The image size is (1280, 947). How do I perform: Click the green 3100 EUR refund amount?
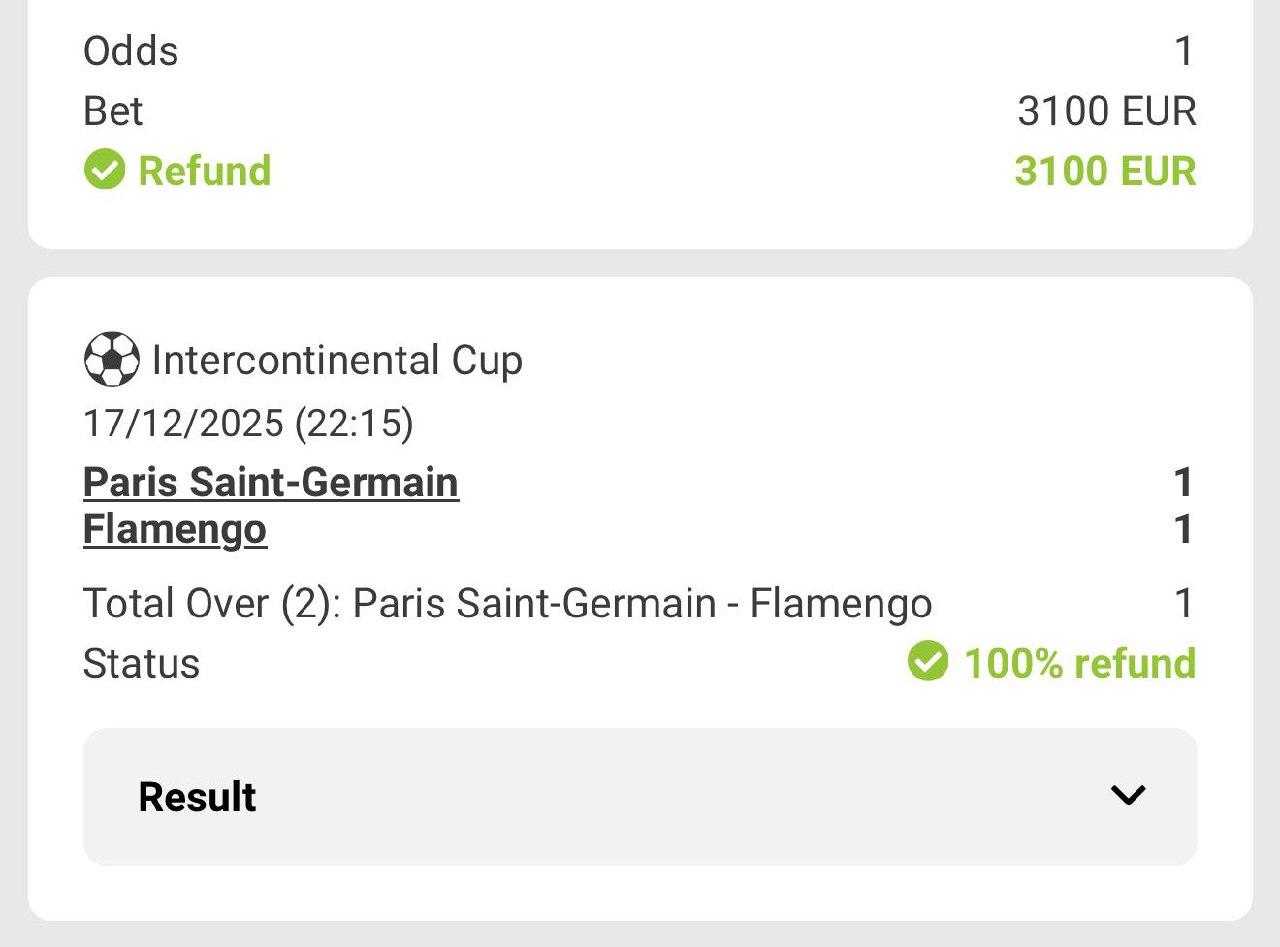1105,171
